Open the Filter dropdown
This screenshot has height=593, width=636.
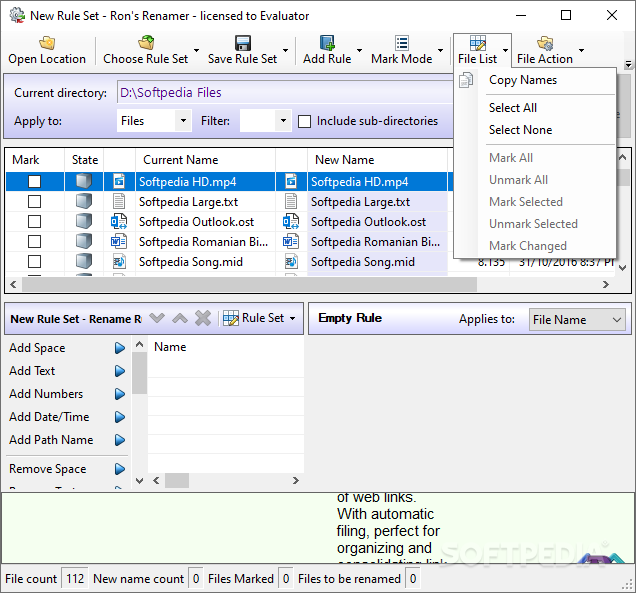pos(283,120)
